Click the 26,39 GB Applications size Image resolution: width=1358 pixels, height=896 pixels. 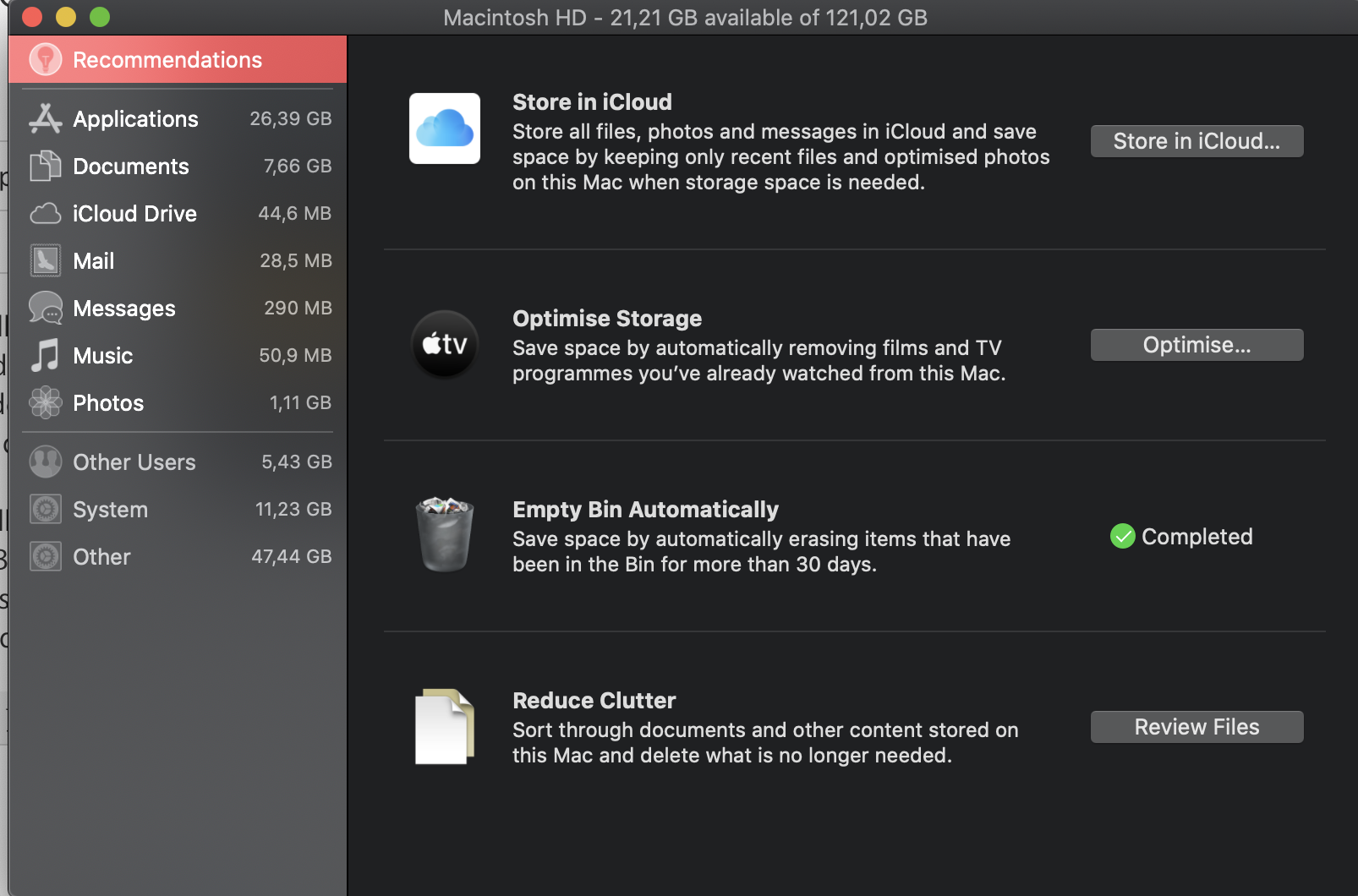coord(290,119)
